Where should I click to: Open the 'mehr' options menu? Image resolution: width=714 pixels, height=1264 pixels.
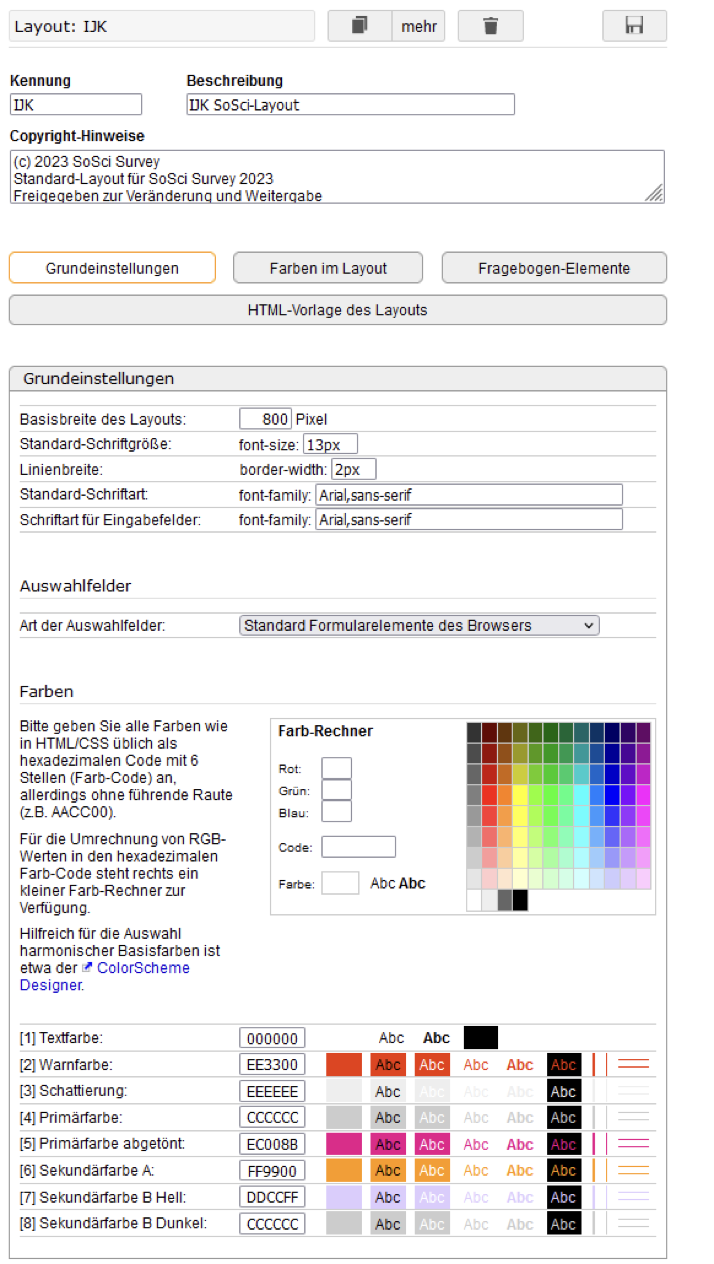tap(419, 26)
